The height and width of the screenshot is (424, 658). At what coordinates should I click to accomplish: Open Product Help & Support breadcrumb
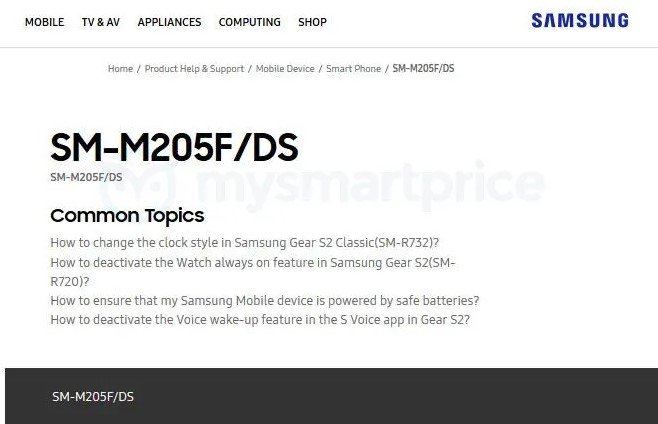(x=194, y=68)
